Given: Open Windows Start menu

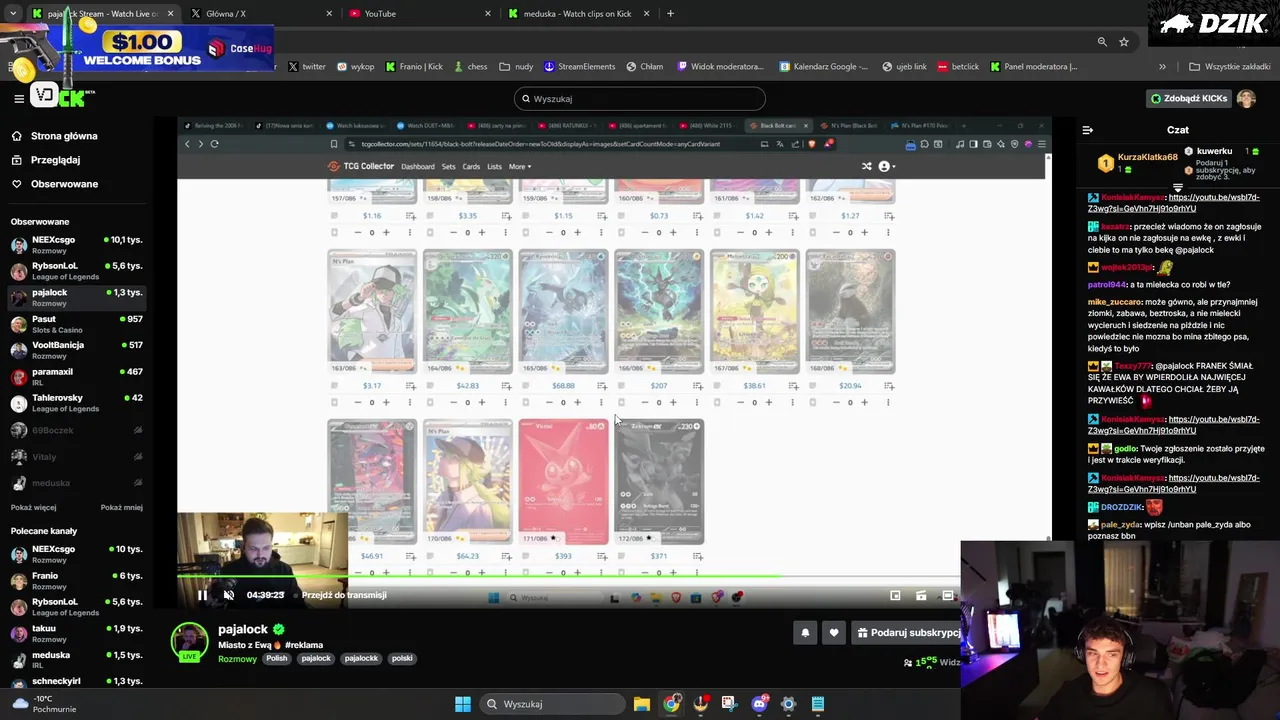Looking at the screenshot, I should pos(463,704).
